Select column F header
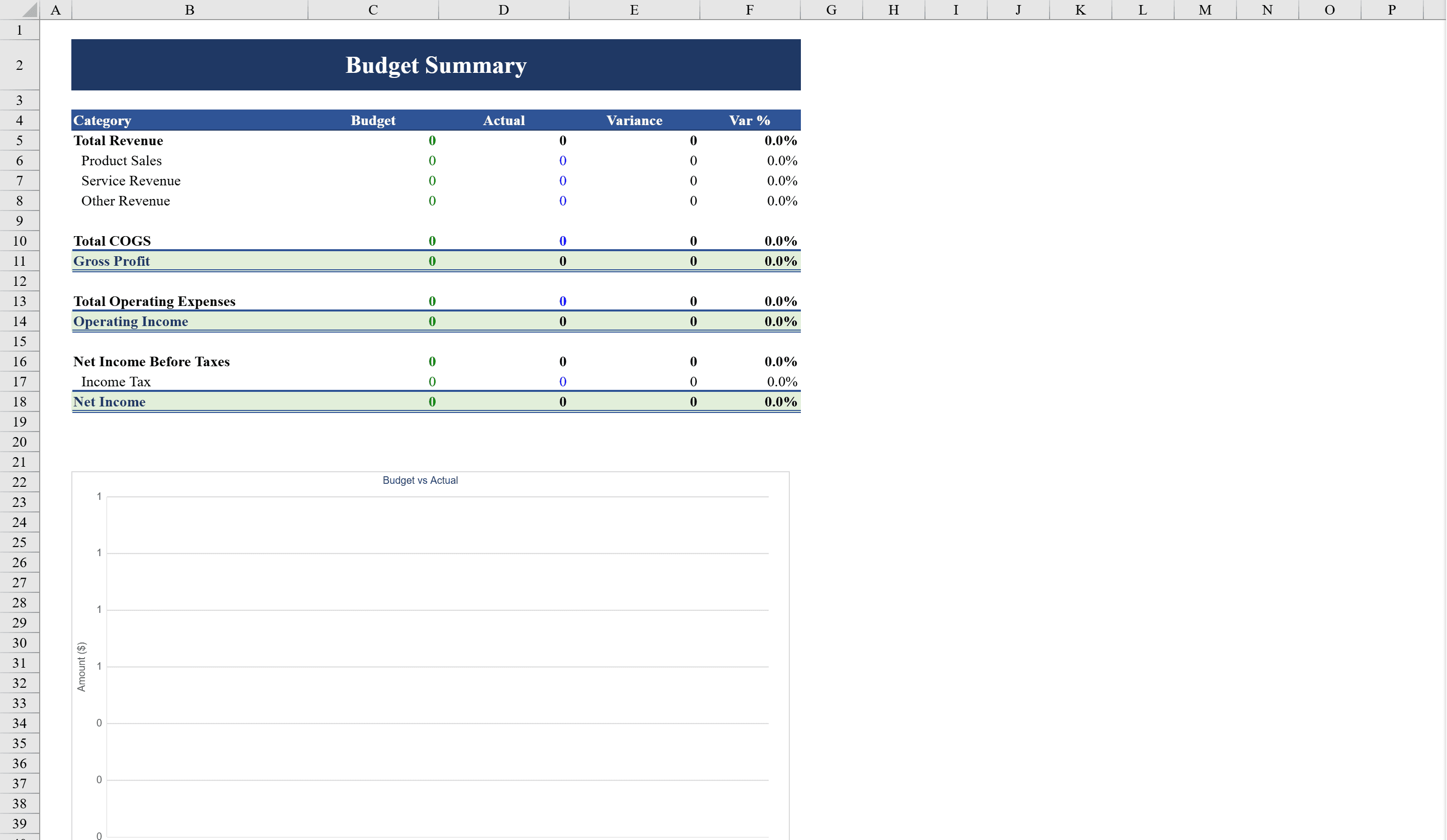The width and height of the screenshot is (1447, 840). click(x=749, y=9)
